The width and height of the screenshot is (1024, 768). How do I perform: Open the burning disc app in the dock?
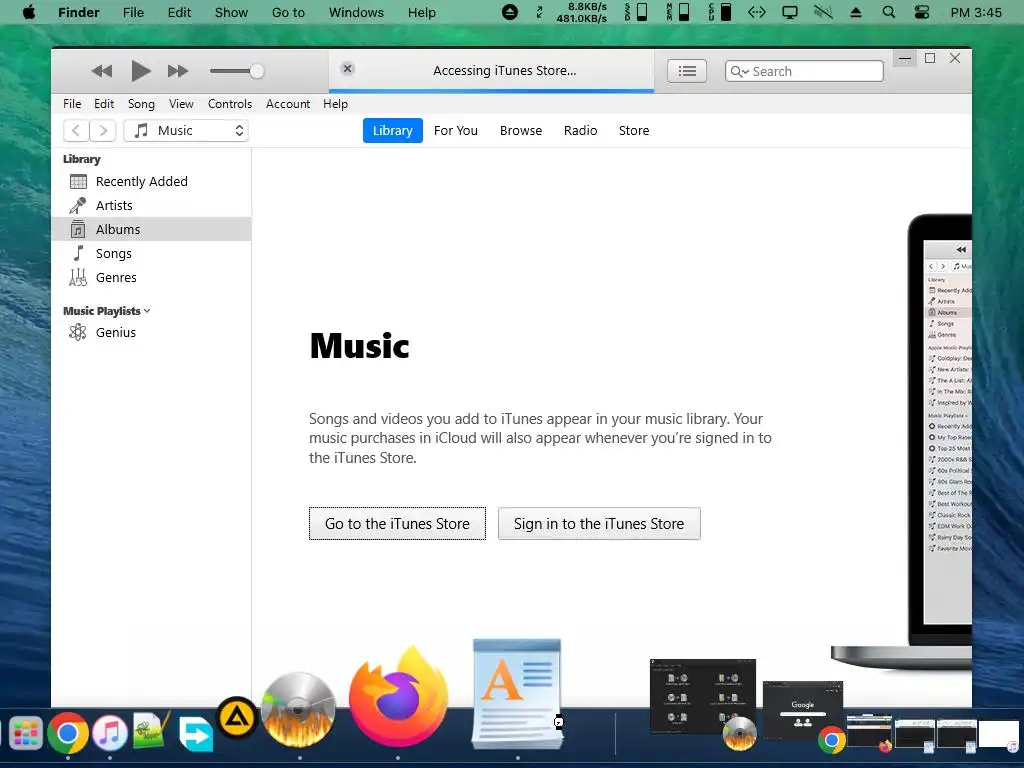298,710
